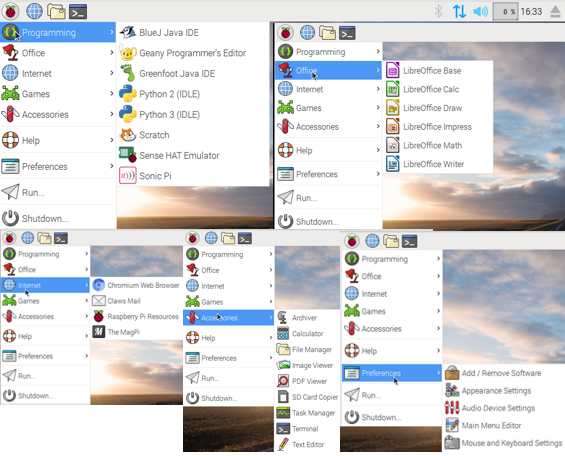
Task: Open Raspberry Pi Resources
Action: click(136, 316)
